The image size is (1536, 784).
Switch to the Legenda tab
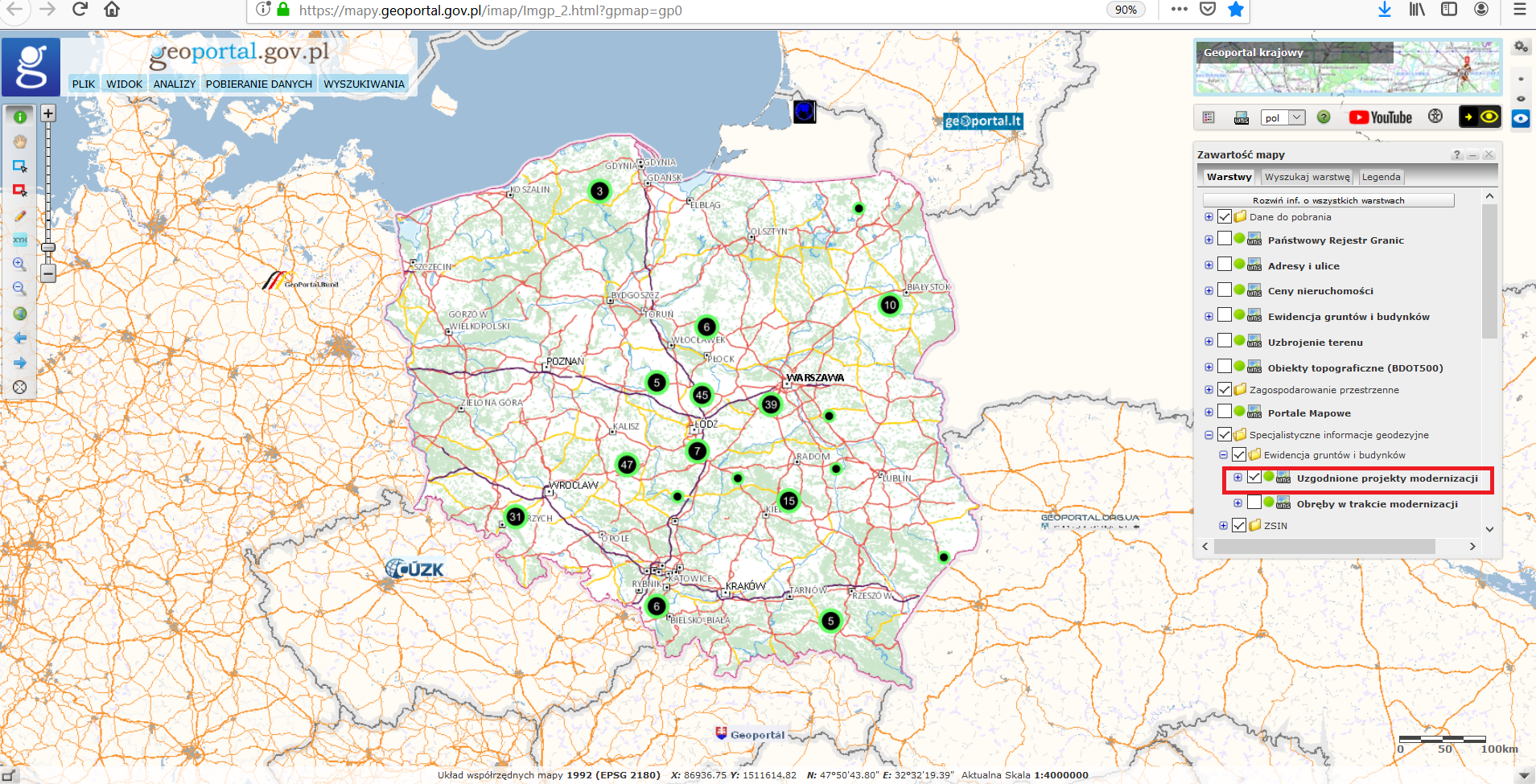coord(1381,177)
